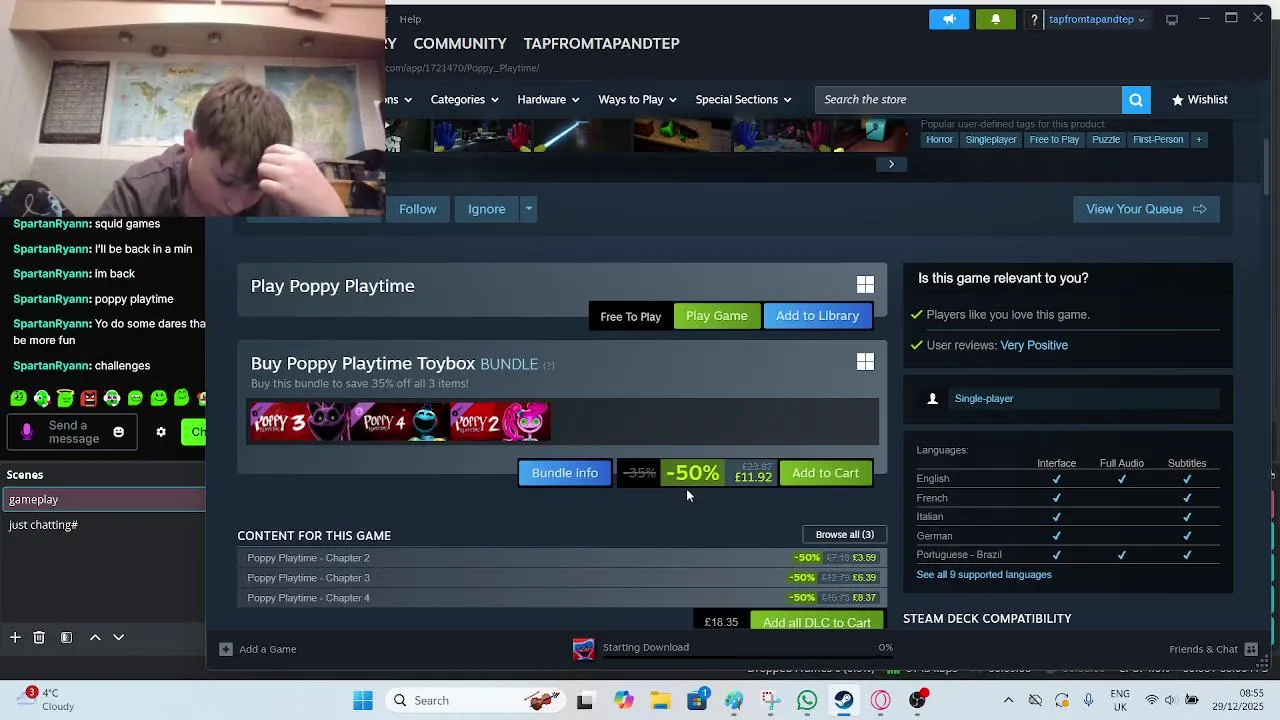Open Categories dropdown menu
Image resolution: width=1280 pixels, height=720 pixels.
464,100
